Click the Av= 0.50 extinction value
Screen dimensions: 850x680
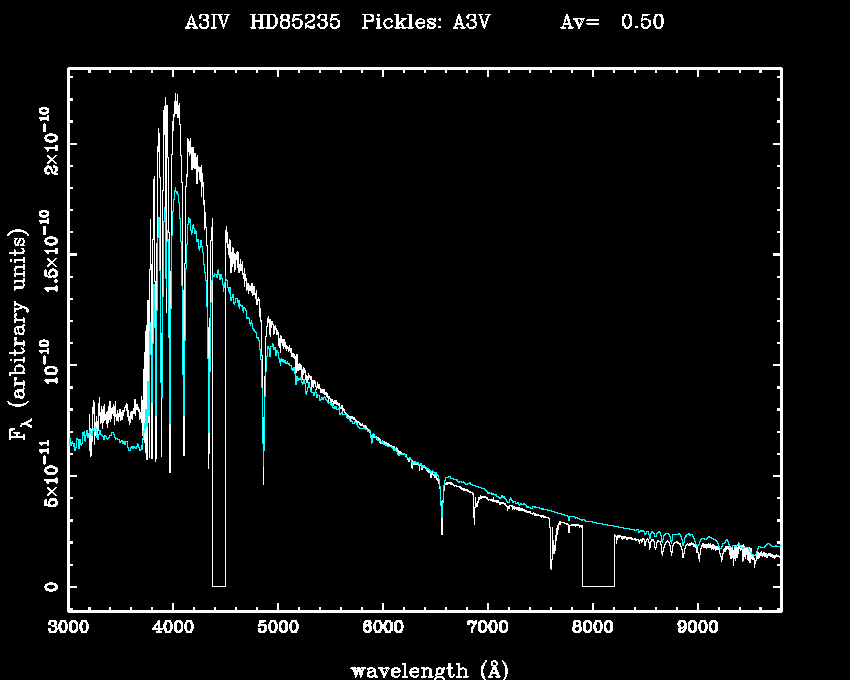(x=611, y=23)
